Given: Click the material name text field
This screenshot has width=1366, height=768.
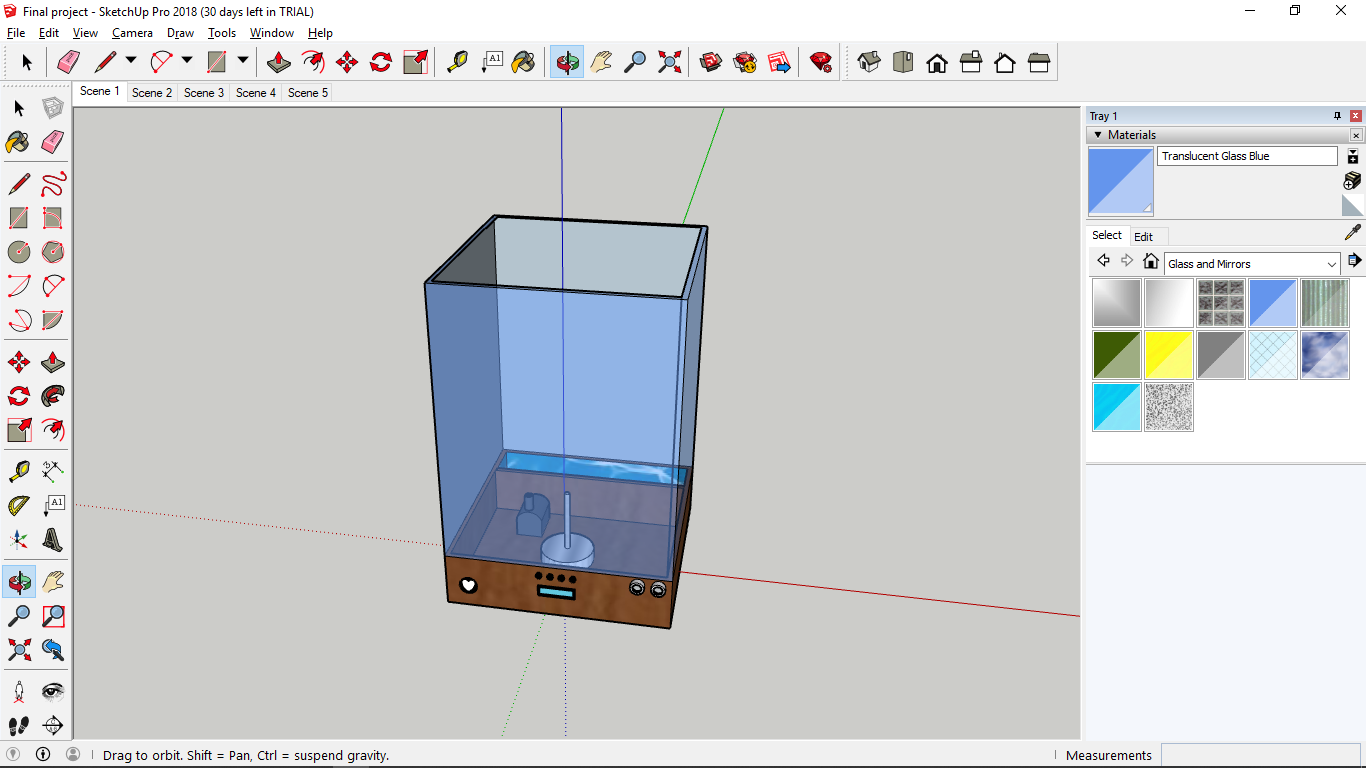Looking at the screenshot, I should (x=1246, y=156).
